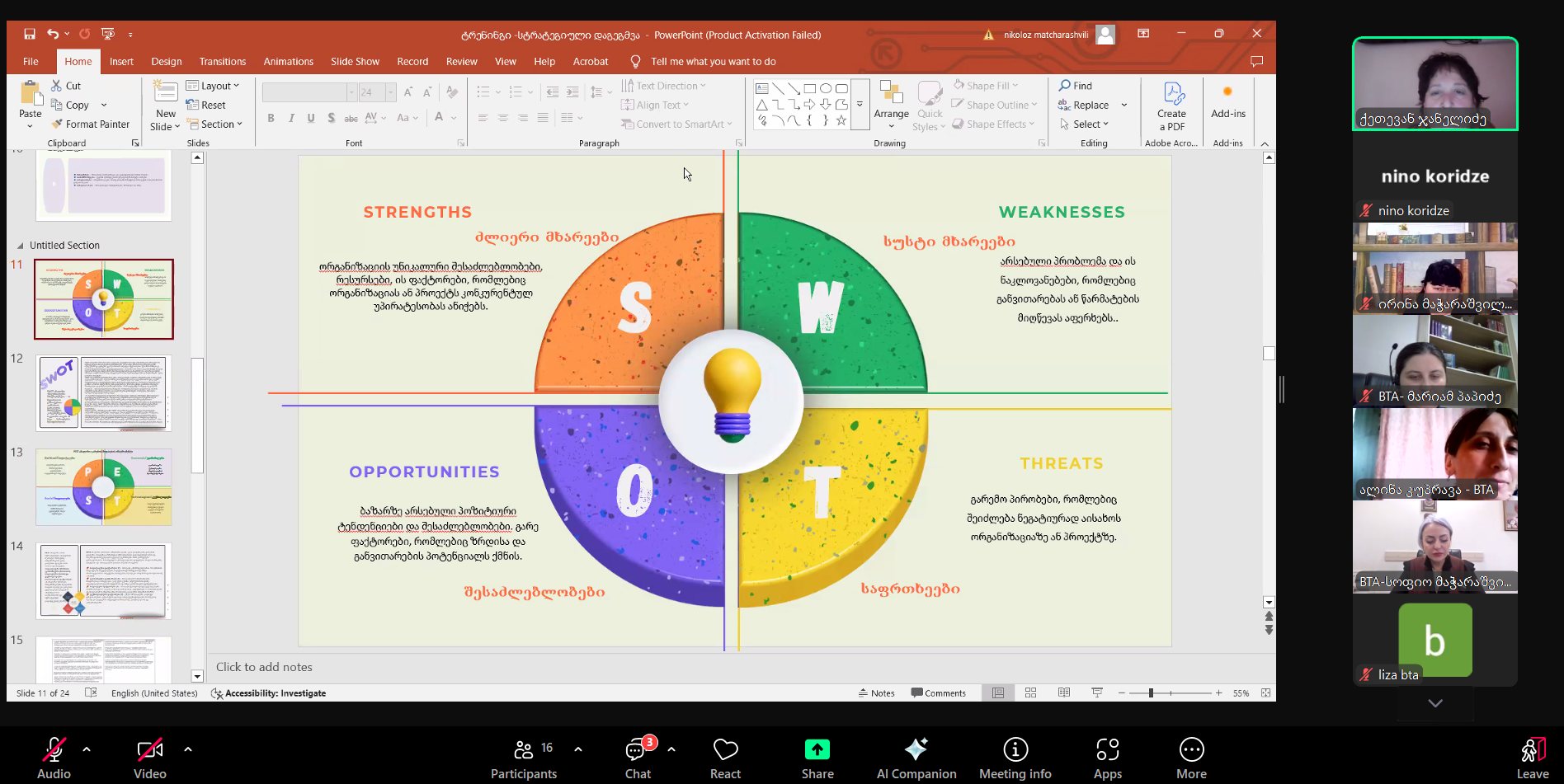Open the Select dropdown in Editing
Viewport: 1564px width, 784px height.
click(1084, 124)
